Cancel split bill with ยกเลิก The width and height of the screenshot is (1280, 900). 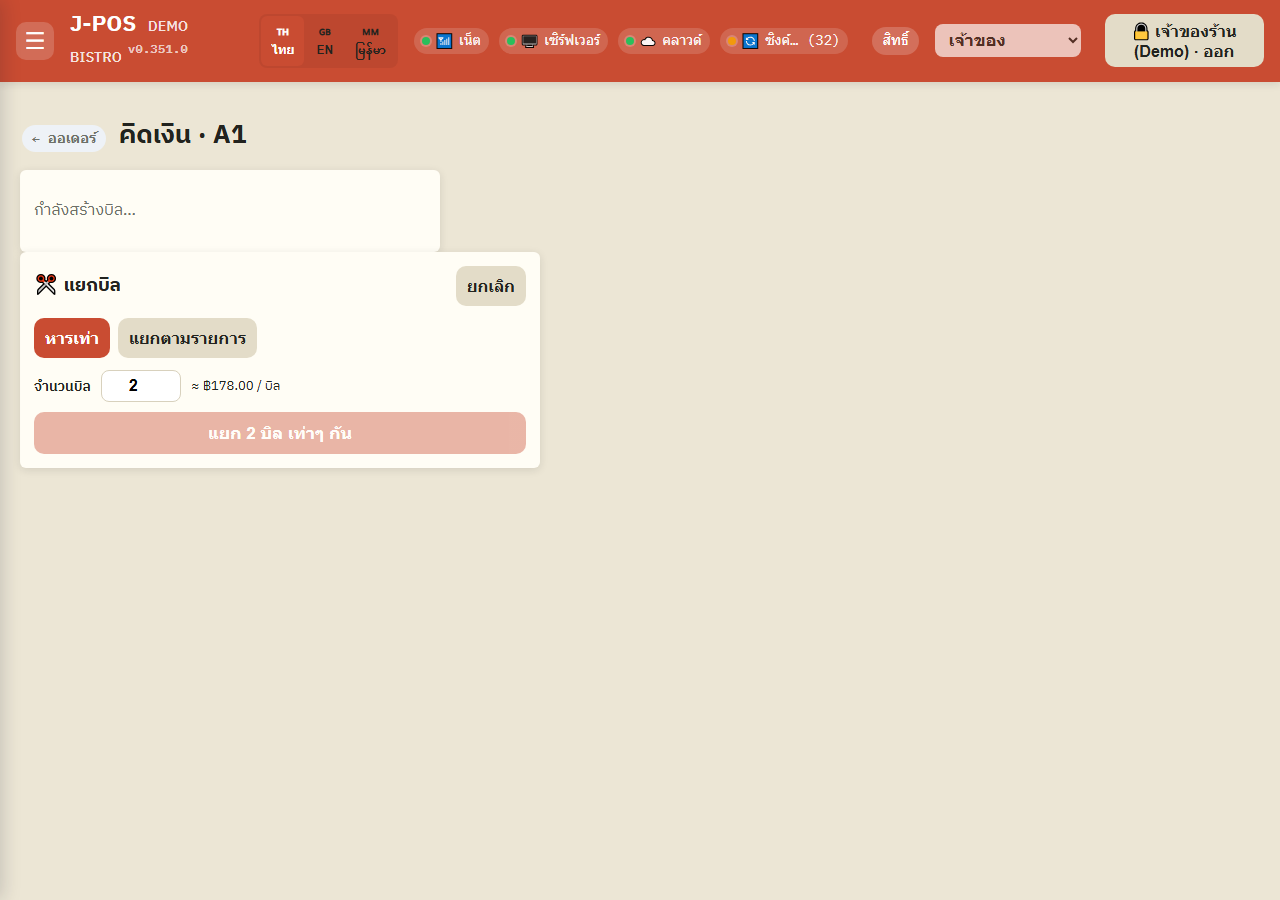491,286
